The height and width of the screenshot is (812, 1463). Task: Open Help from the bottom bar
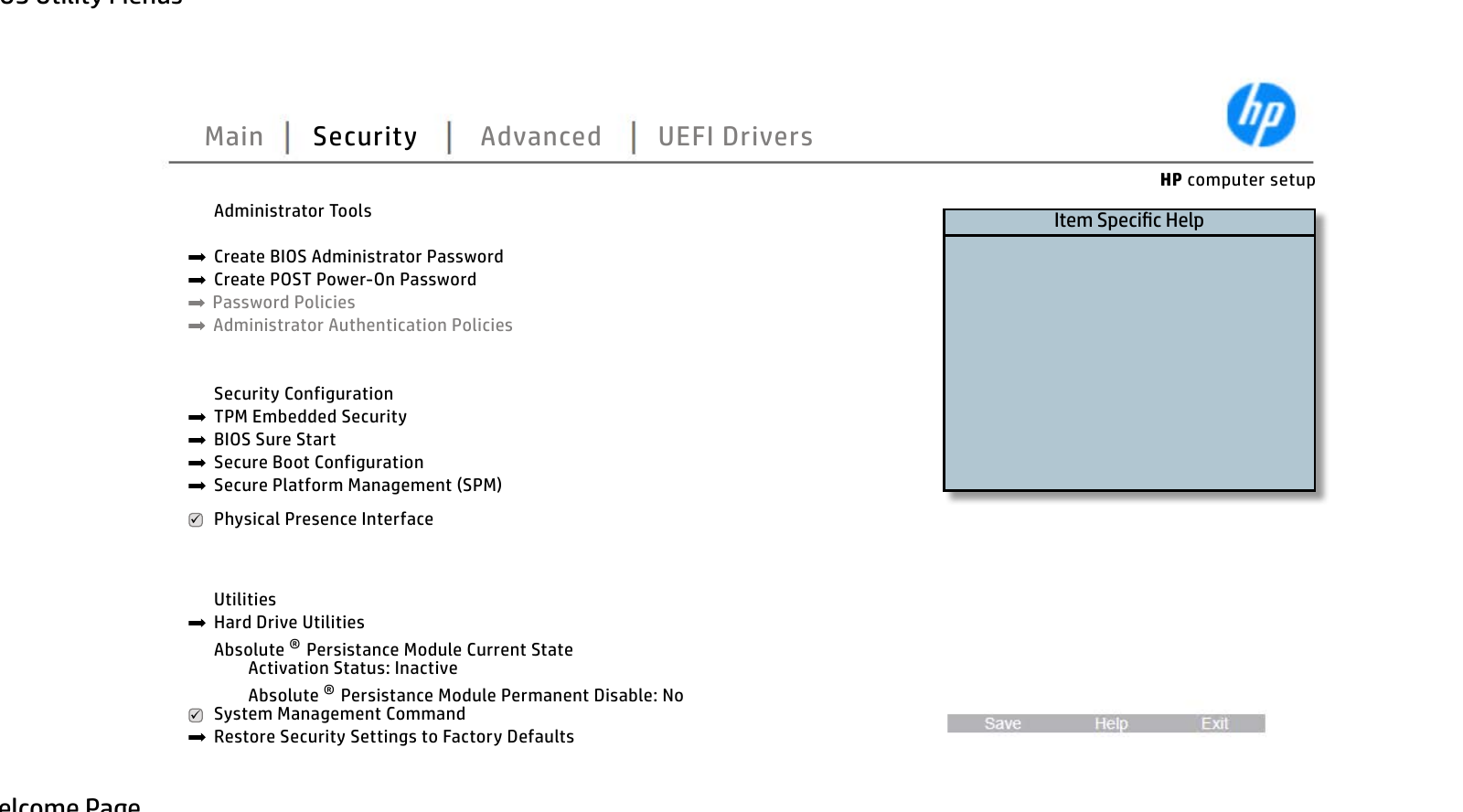(1111, 723)
